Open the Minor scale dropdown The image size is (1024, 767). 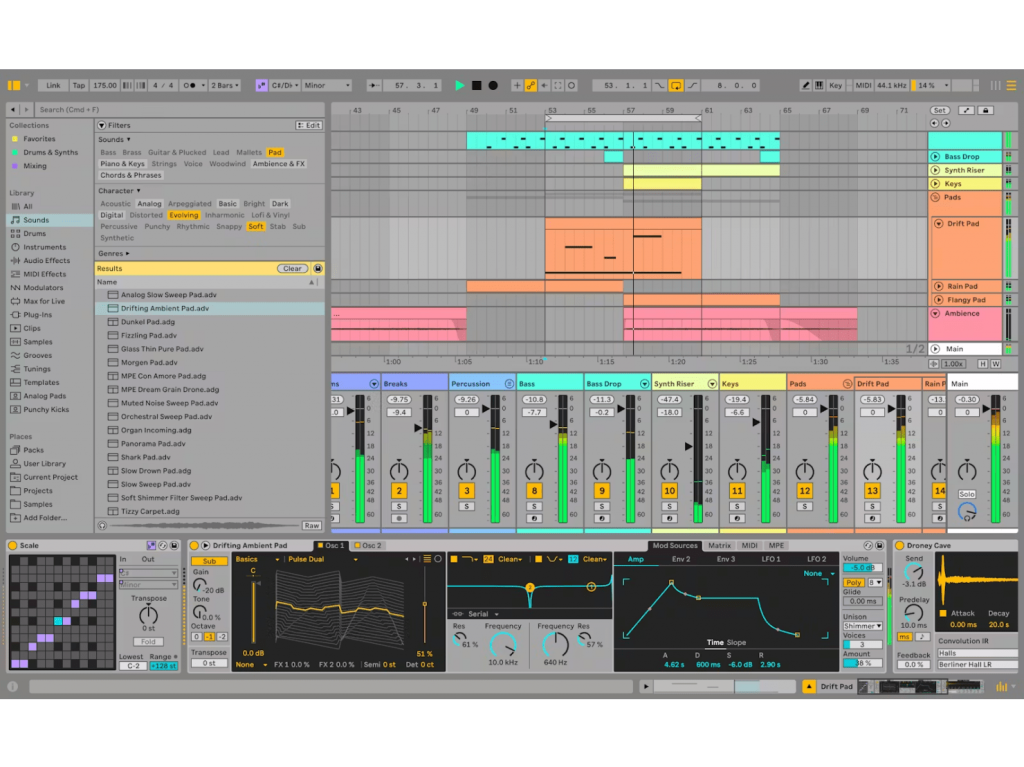[327, 86]
